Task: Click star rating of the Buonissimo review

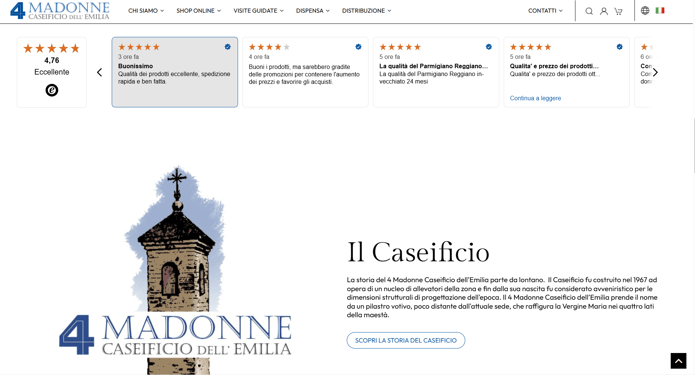Action: 139,47
